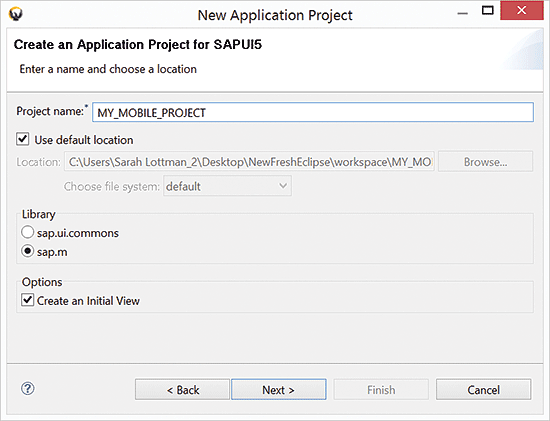Click the Create an Application Project heading
This screenshot has height=421, width=550.
tap(138, 45)
